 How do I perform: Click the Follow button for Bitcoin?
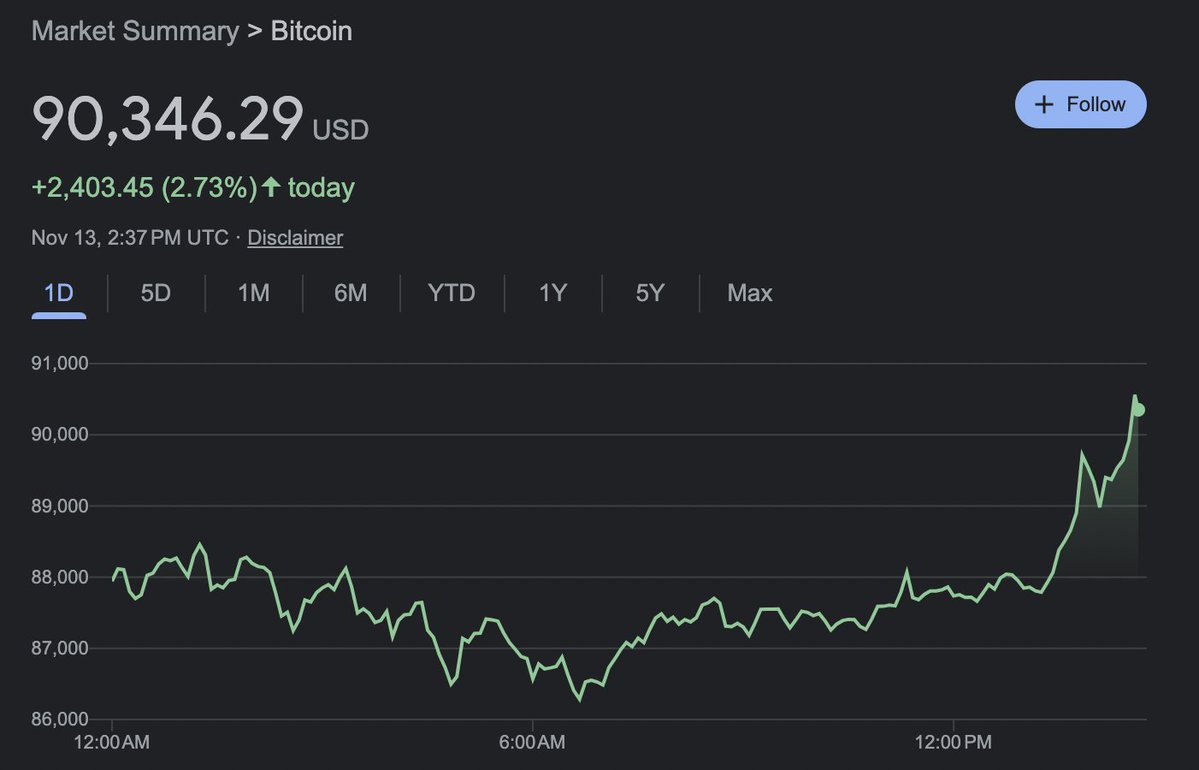pos(1081,104)
